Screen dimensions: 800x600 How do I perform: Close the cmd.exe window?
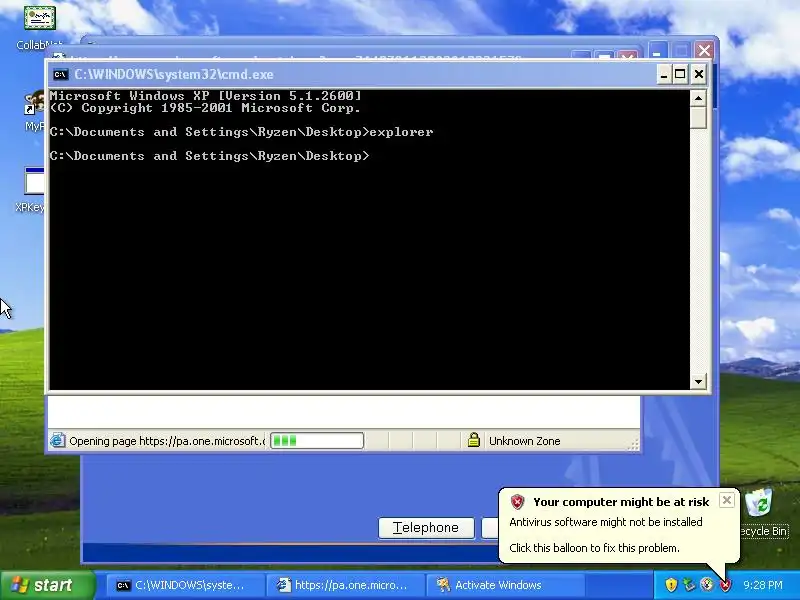698,74
